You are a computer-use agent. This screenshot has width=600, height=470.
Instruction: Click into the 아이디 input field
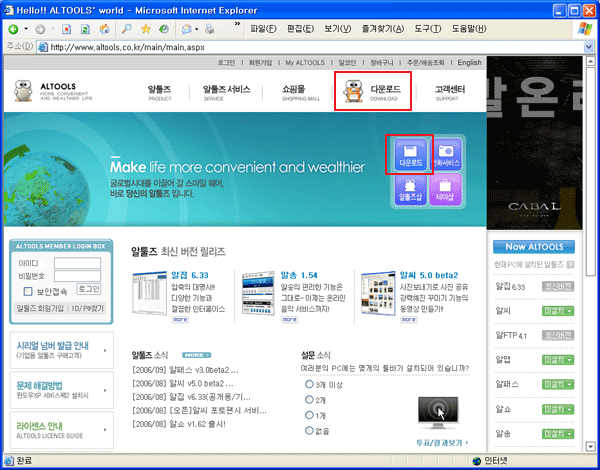pos(77,263)
